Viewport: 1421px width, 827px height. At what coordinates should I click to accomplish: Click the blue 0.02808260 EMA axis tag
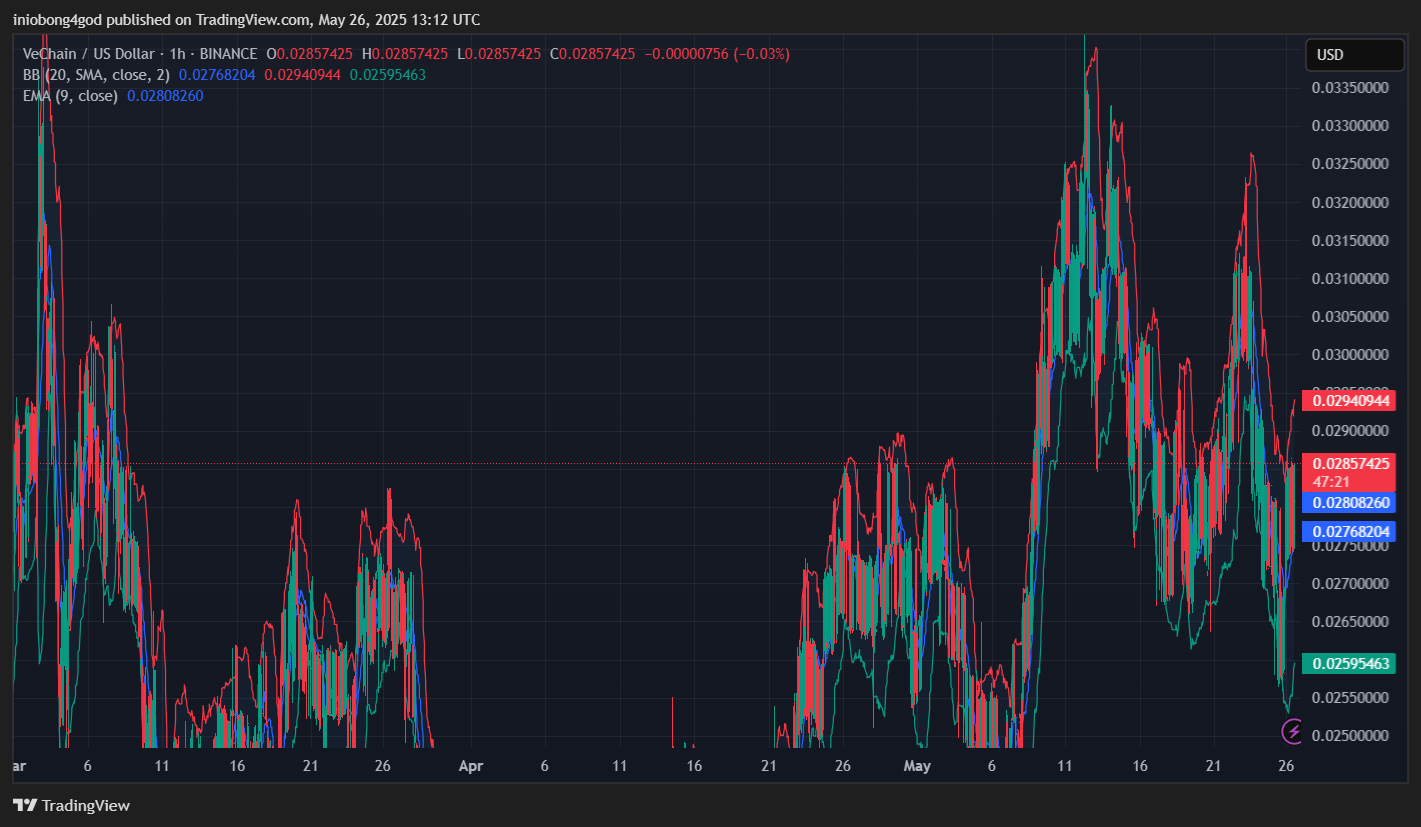(1351, 503)
